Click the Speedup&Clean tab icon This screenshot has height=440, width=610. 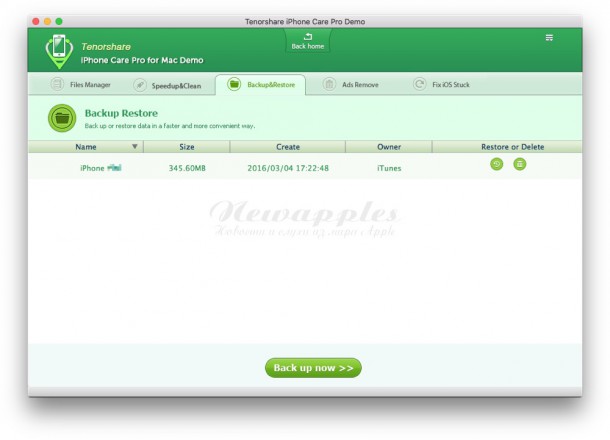pyautogui.click(x=140, y=85)
